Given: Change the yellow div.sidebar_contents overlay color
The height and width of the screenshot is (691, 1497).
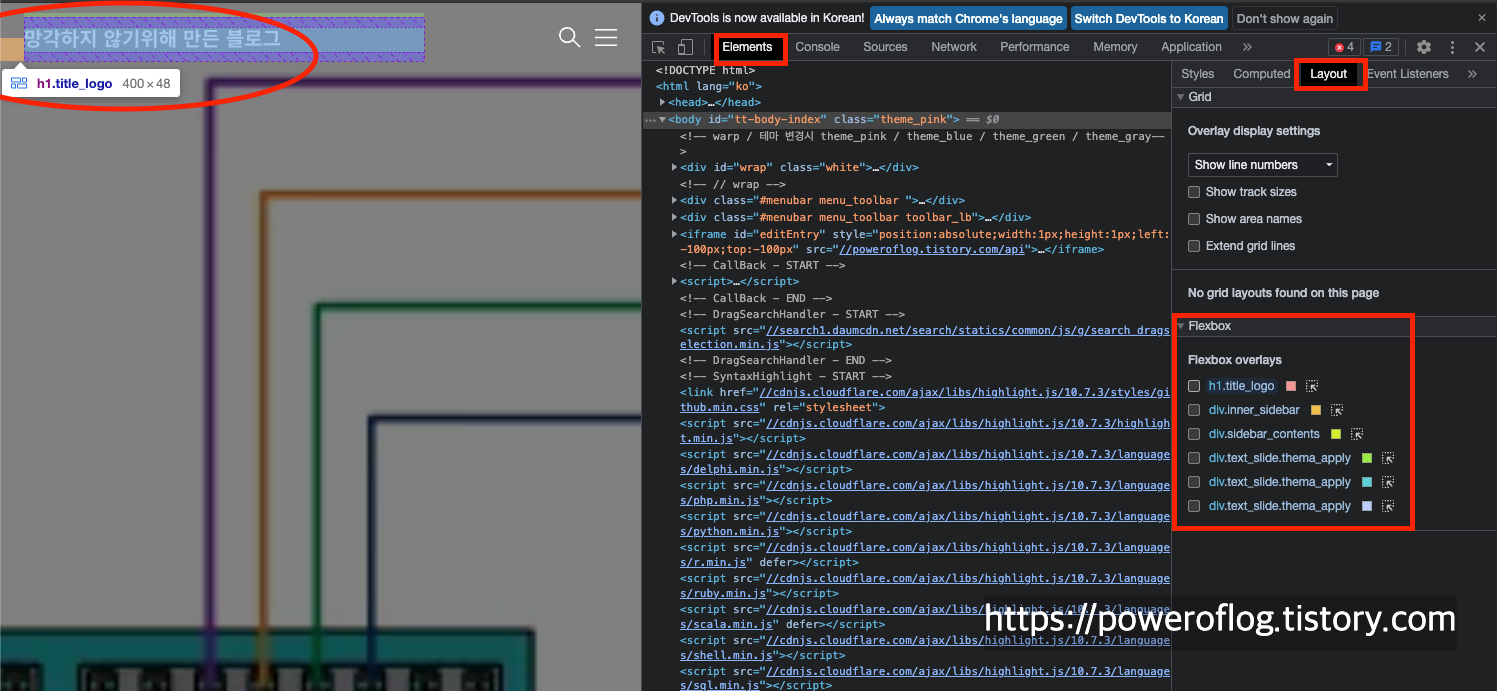Looking at the screenshot, I should pyautogui.click(x=1336, y=434).
